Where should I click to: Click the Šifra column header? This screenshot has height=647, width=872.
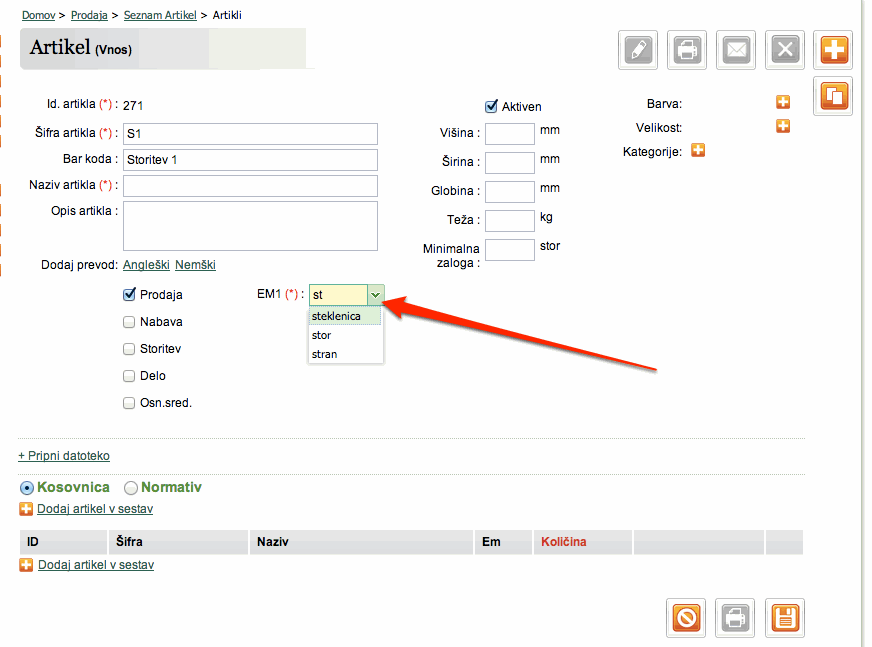[178, 542]
